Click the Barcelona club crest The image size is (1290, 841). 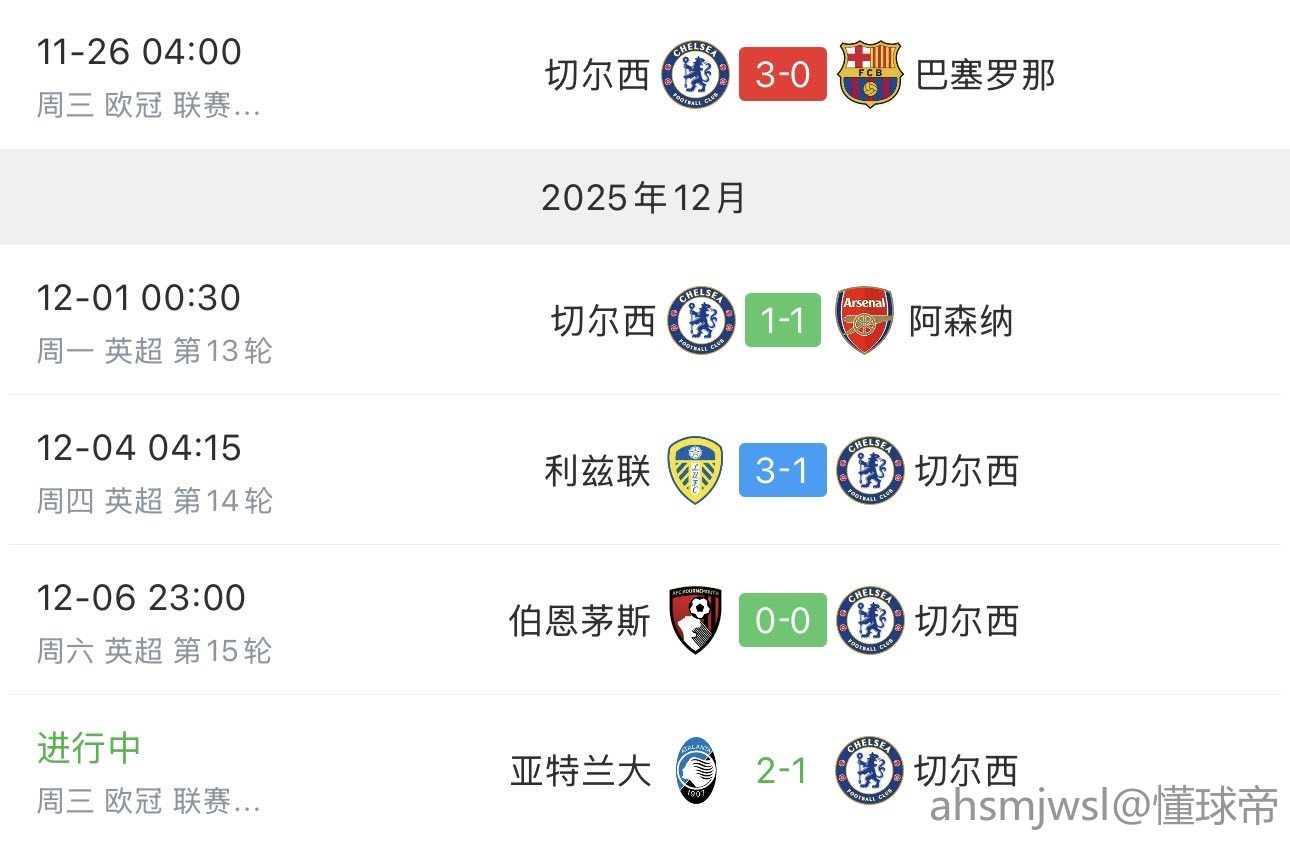[x=870, y=74]
